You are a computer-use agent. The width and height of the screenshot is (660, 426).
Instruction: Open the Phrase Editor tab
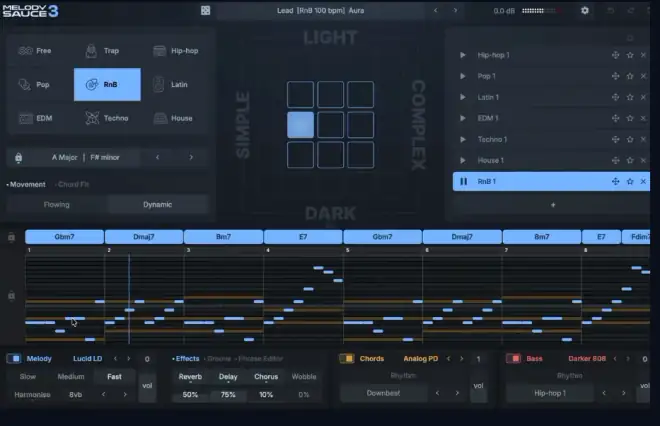point(259,359)
